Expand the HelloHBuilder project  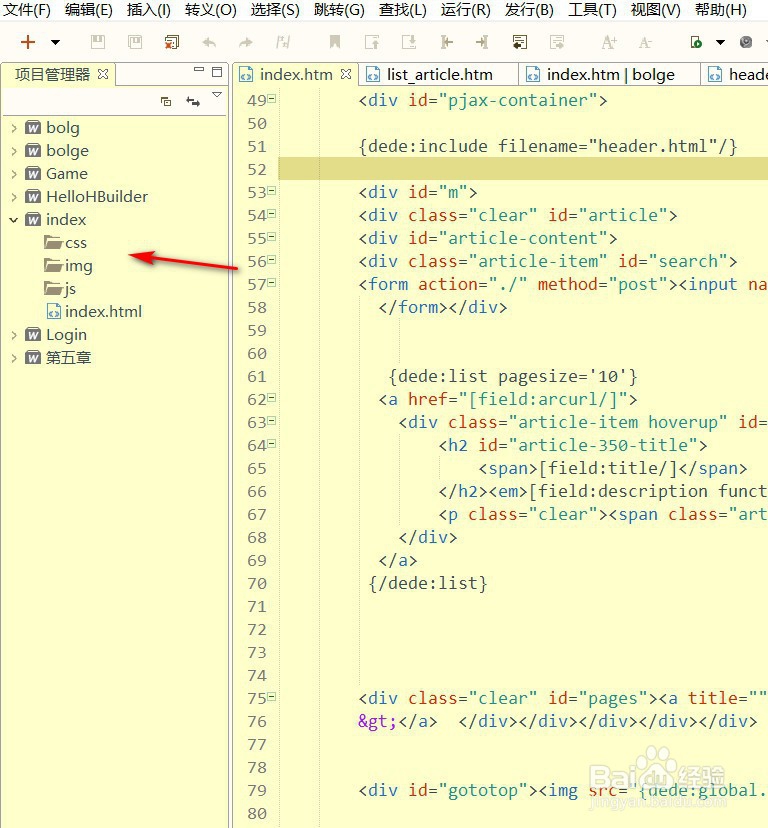(x=14, y=197)
